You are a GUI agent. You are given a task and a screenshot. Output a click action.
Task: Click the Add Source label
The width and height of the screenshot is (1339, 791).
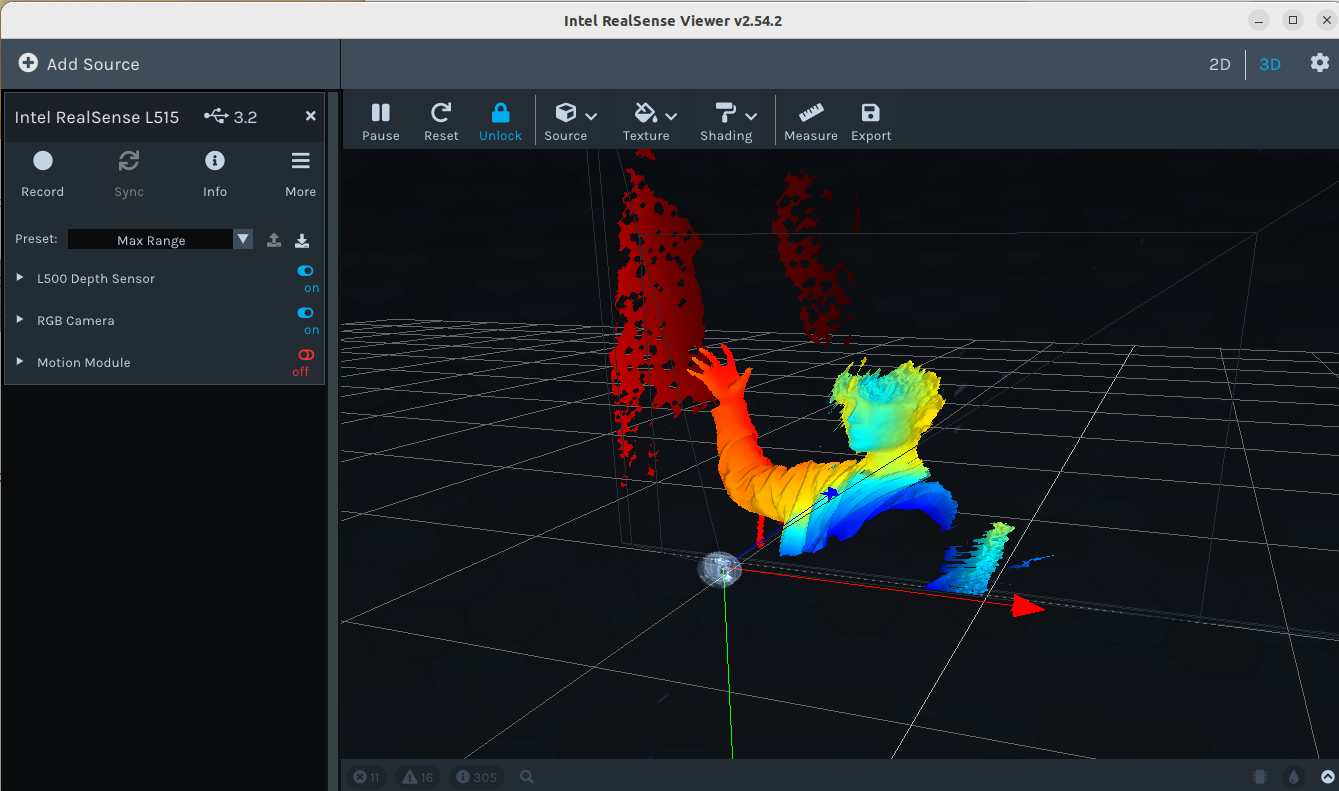click(93, 64)
